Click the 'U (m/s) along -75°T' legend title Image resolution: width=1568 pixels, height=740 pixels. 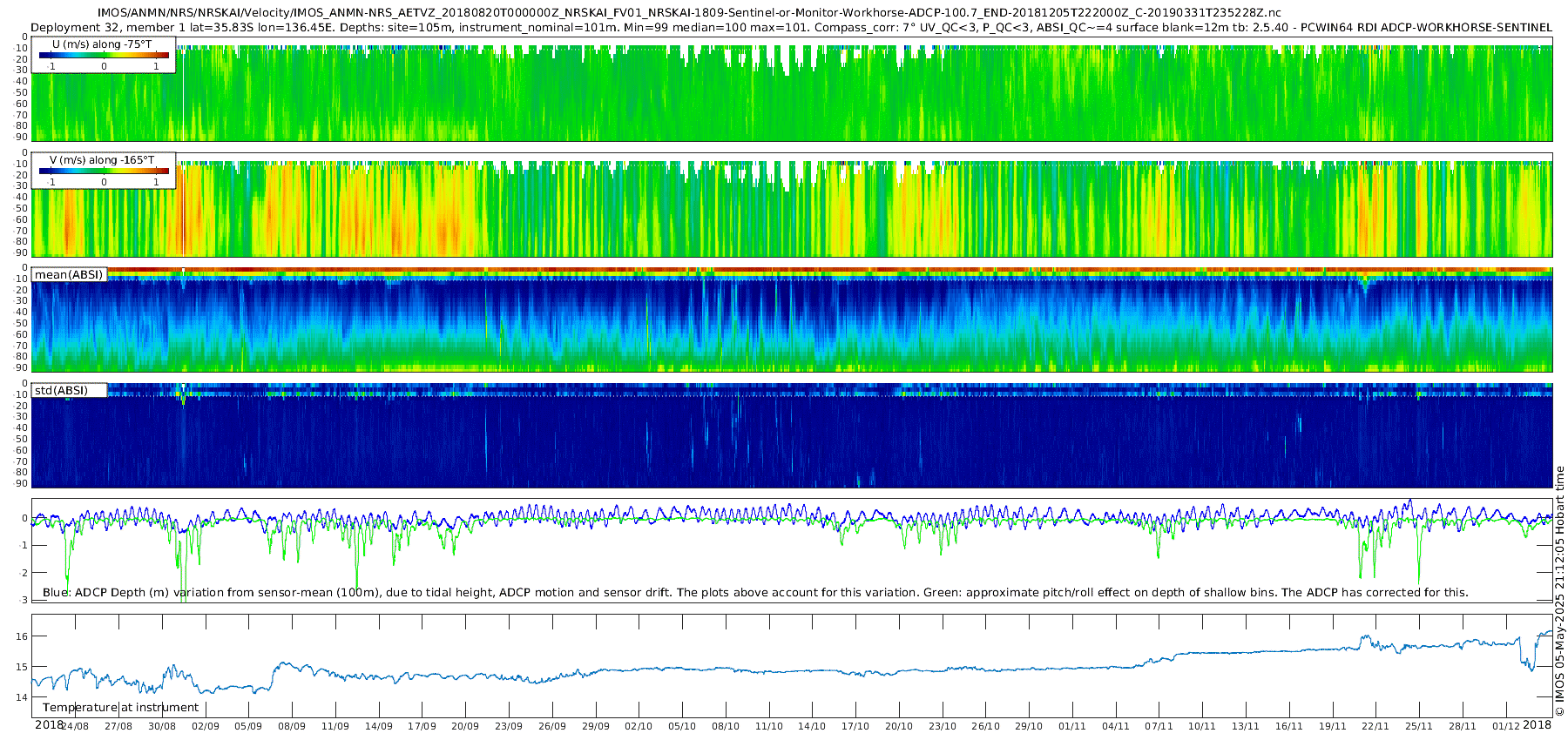(x=101, y=44)
